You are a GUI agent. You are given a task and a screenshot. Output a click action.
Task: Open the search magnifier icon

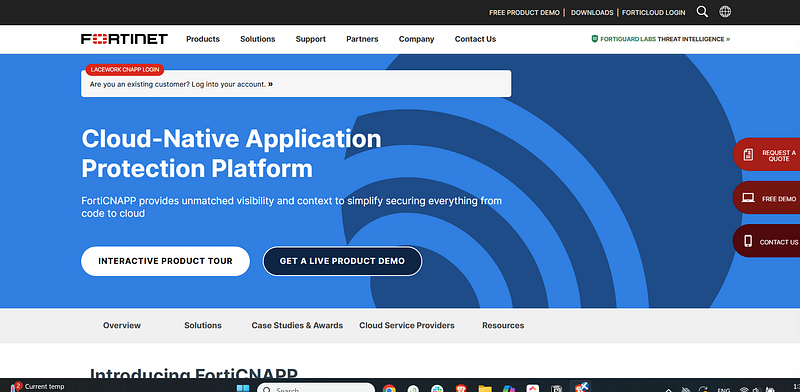pyautogui.click(x=702, y=12)
